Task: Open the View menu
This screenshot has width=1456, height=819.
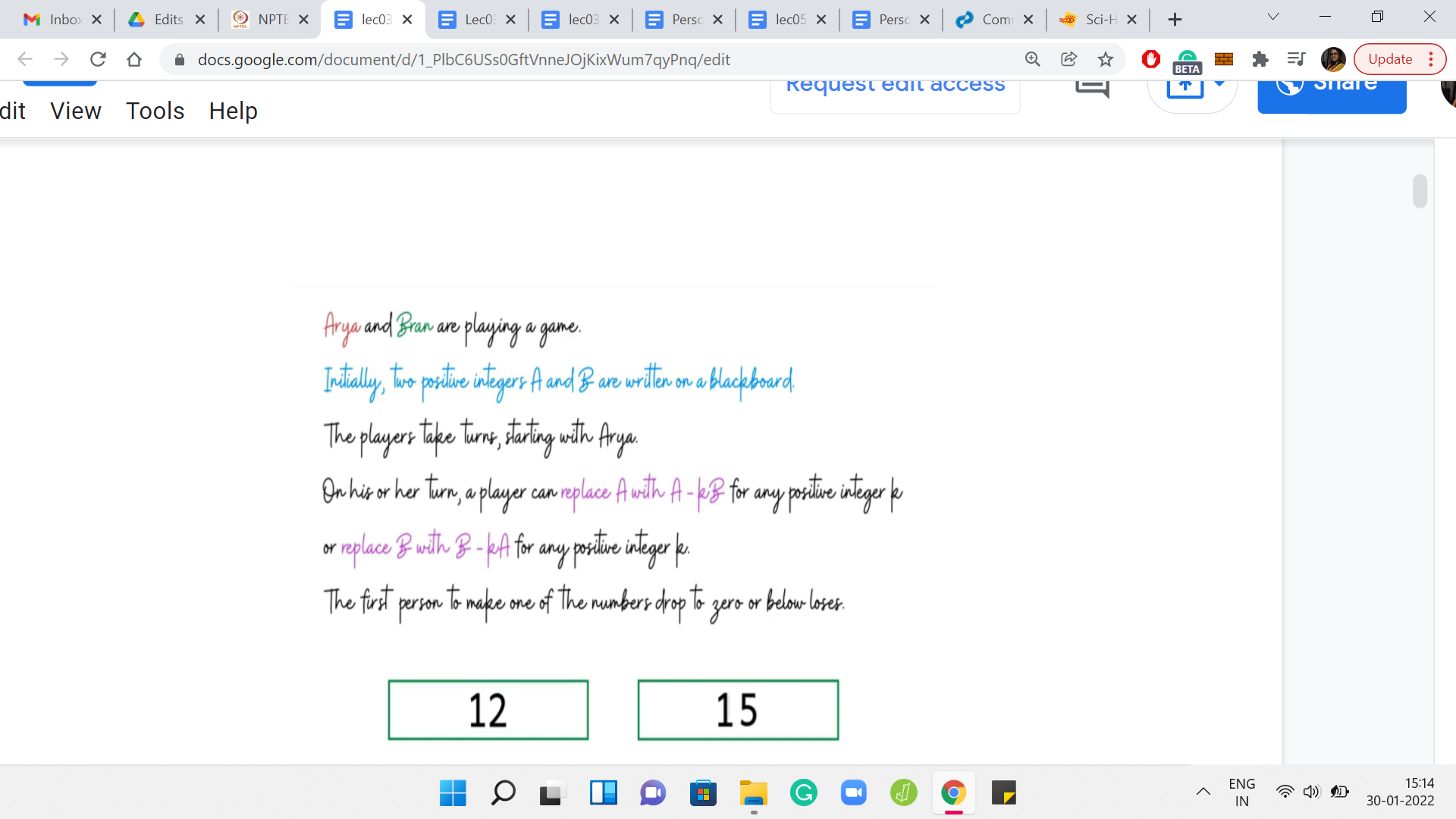Action: coord(76,111)
